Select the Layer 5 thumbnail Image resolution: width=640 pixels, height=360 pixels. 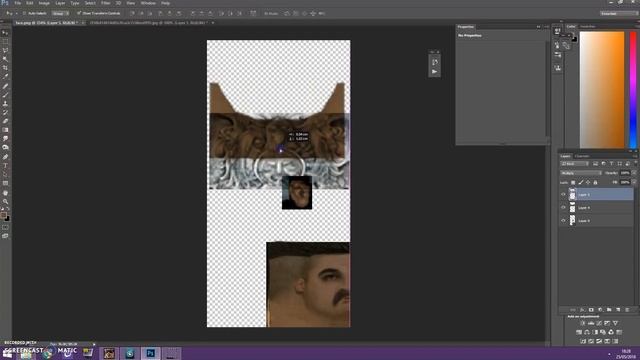(x=572, y=194)
